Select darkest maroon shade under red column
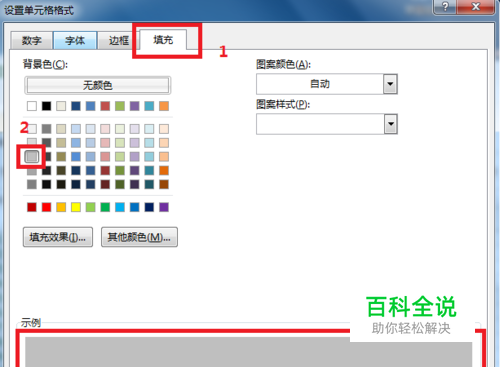 (105, 184)
